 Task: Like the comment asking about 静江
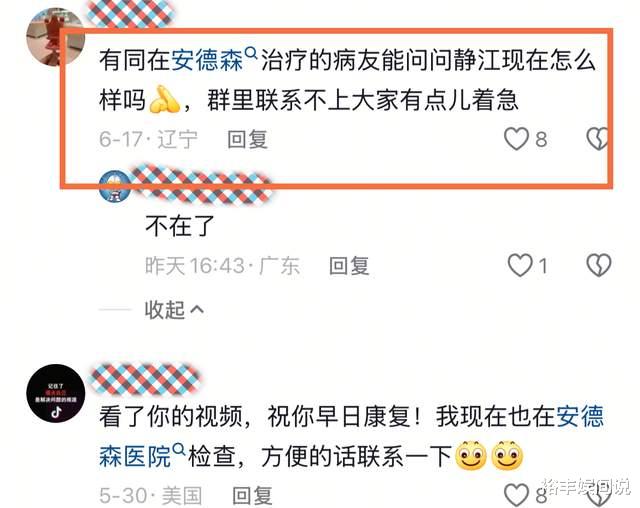(x=516, y=139)
